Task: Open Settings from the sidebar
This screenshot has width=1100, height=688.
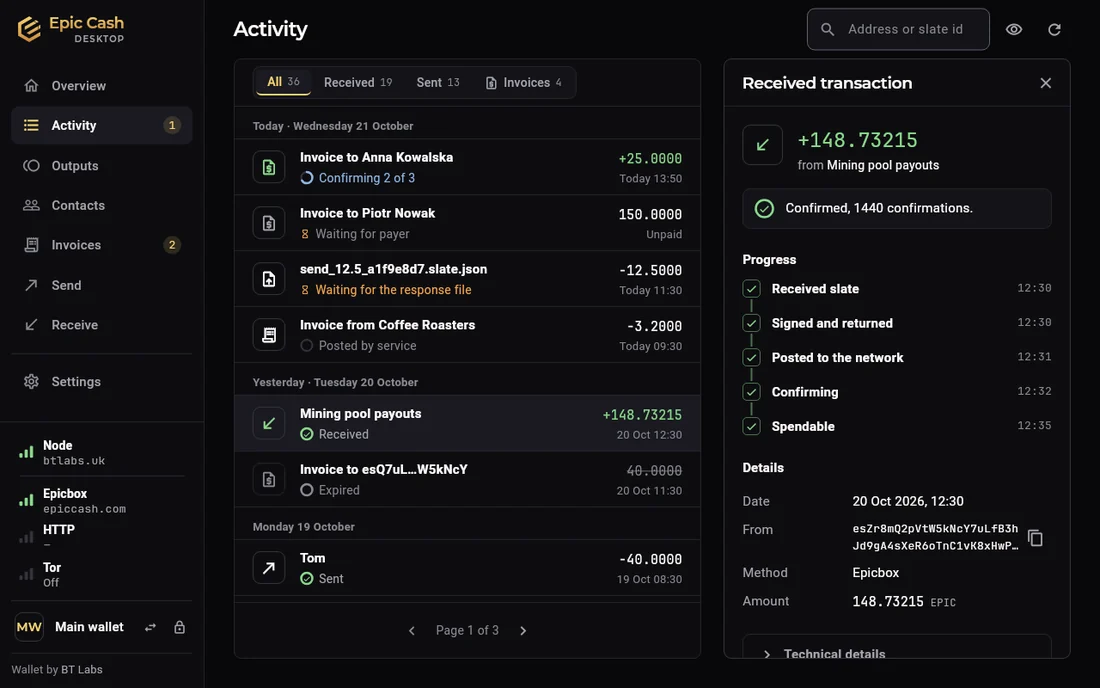Action: coord(102,382)
